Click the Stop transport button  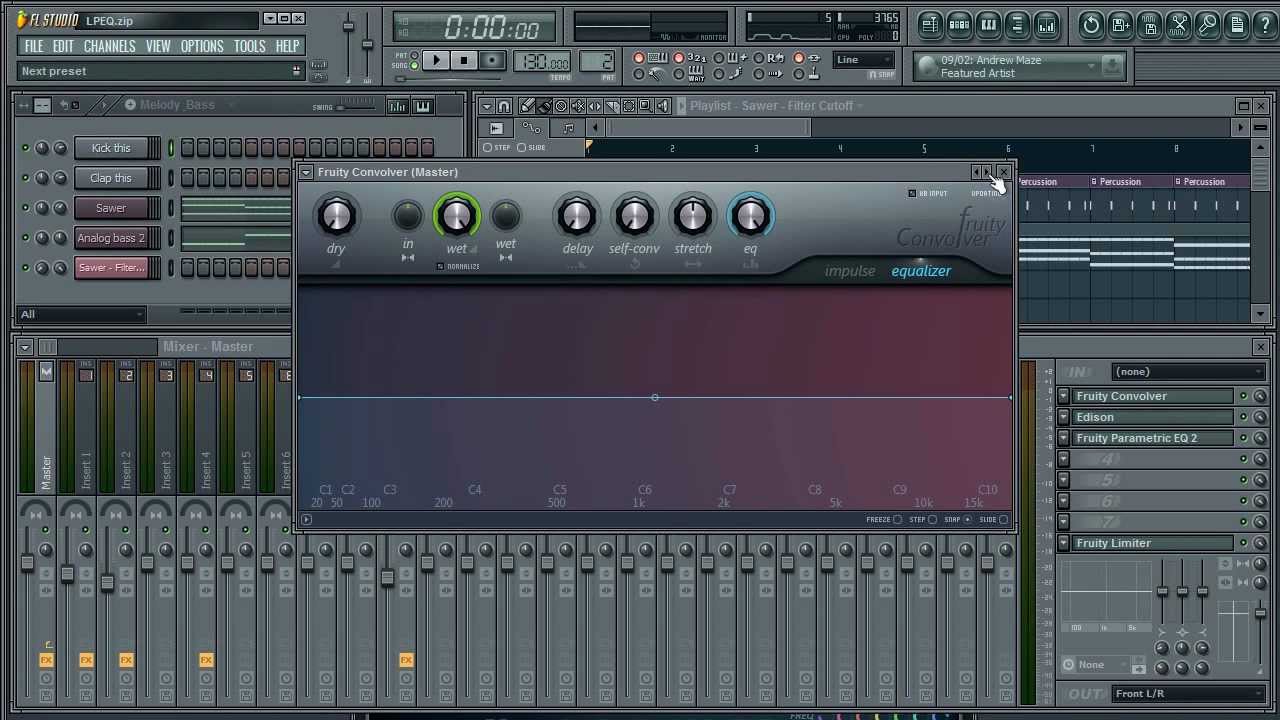pyautogui.click(x=463, y=61)
